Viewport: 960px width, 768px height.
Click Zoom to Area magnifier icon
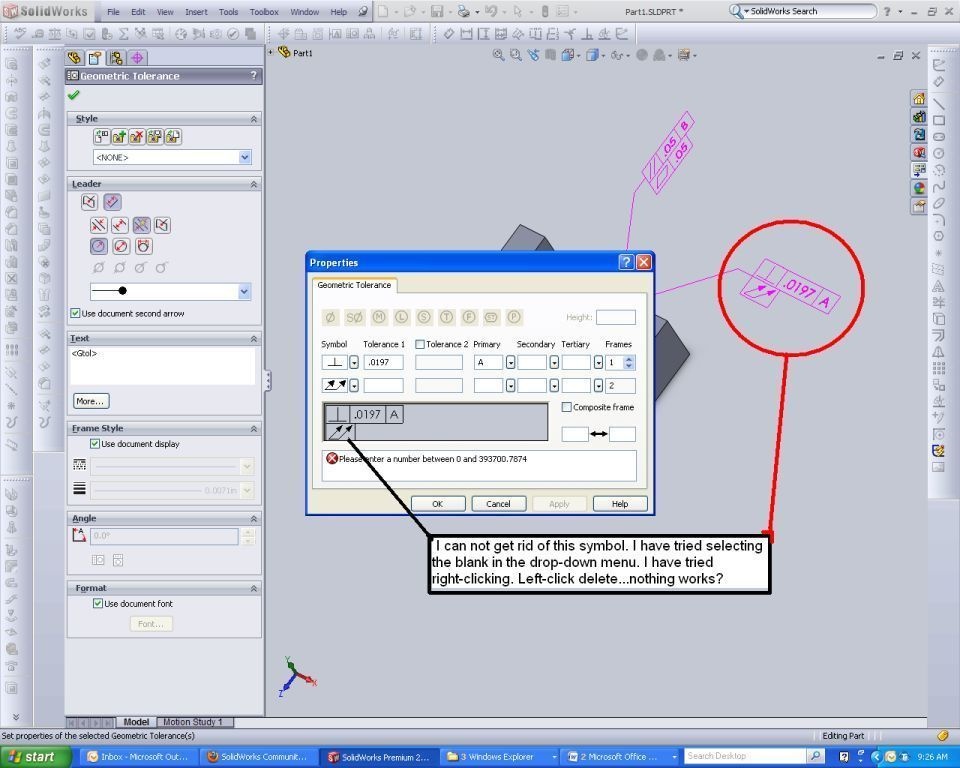click(x=516, y=55)
